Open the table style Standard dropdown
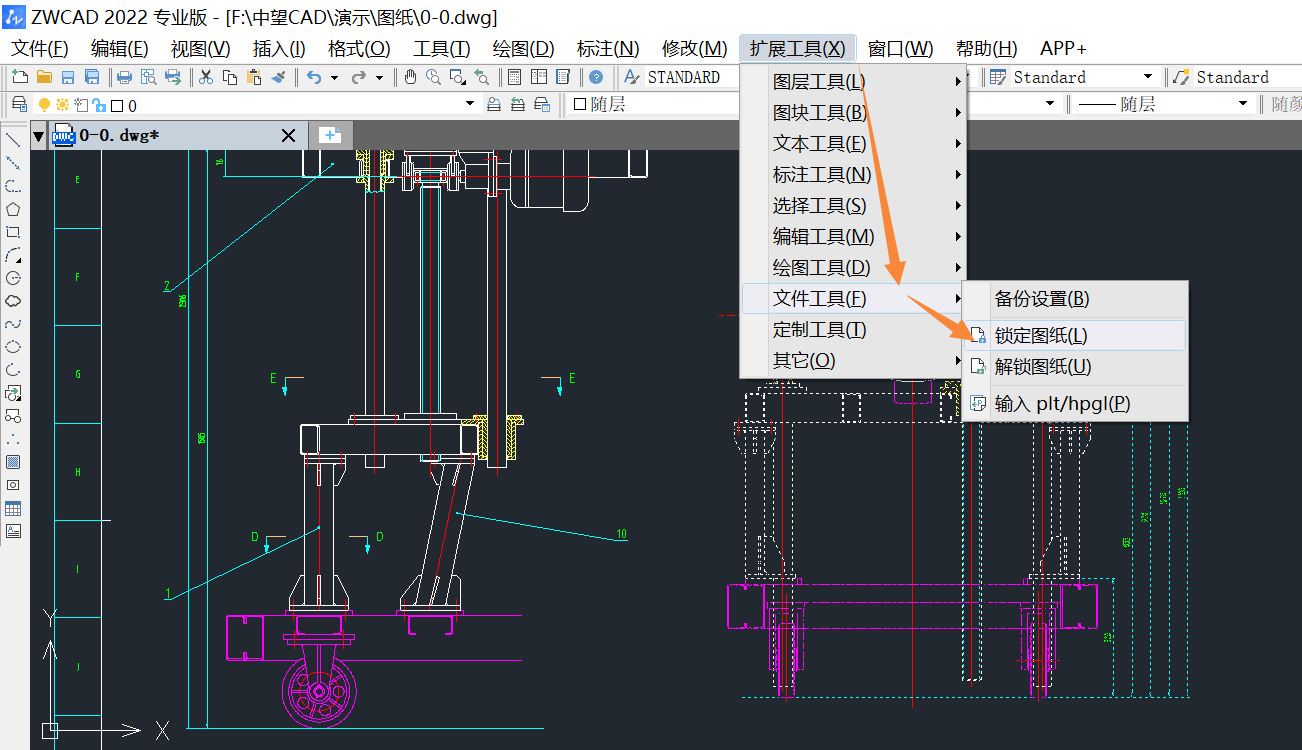This screenshot has width=1302, height=750. tap(1148, 77)
